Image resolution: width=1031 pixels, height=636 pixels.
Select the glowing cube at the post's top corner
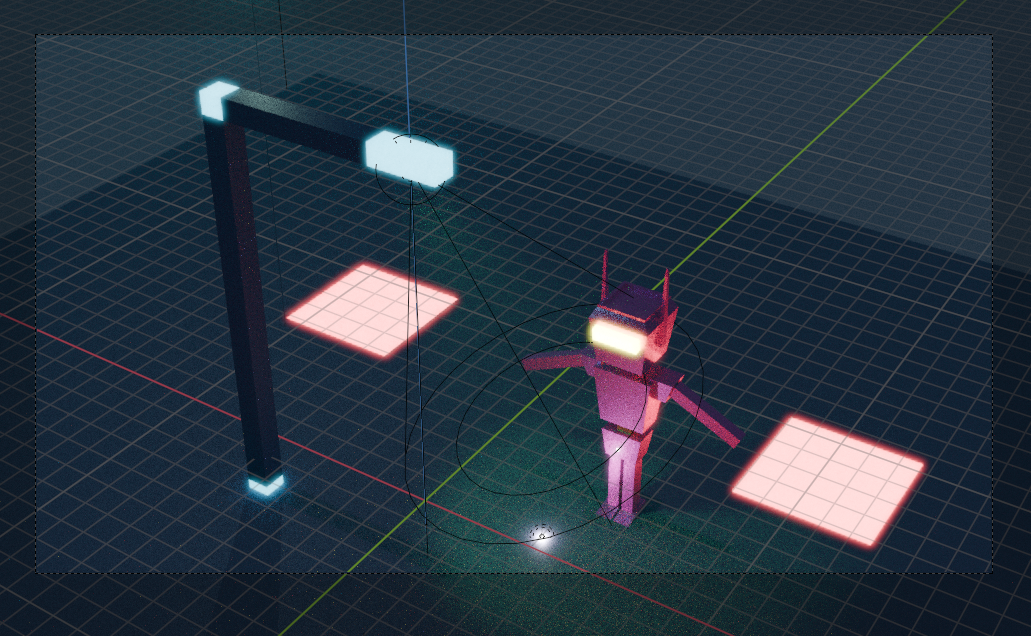(215, 101)
